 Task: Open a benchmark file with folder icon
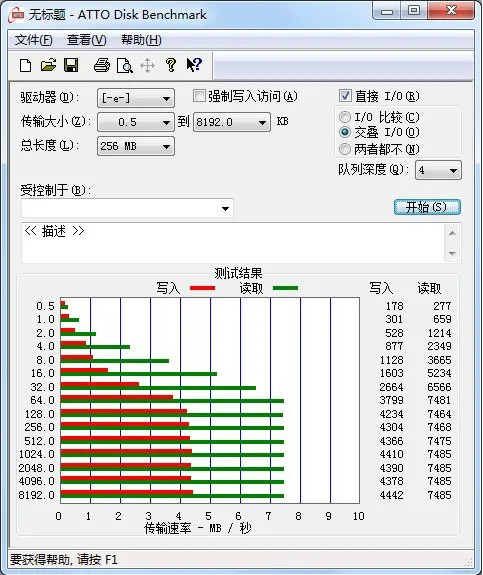point(48,66)
